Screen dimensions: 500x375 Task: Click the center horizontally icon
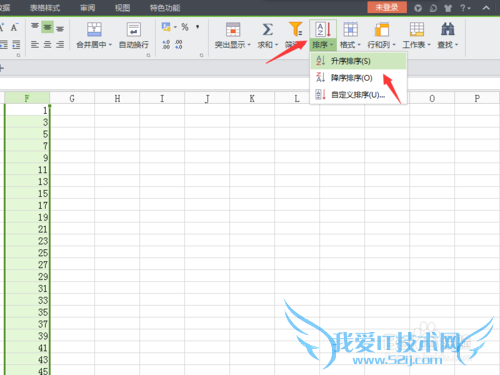(48, 44)
